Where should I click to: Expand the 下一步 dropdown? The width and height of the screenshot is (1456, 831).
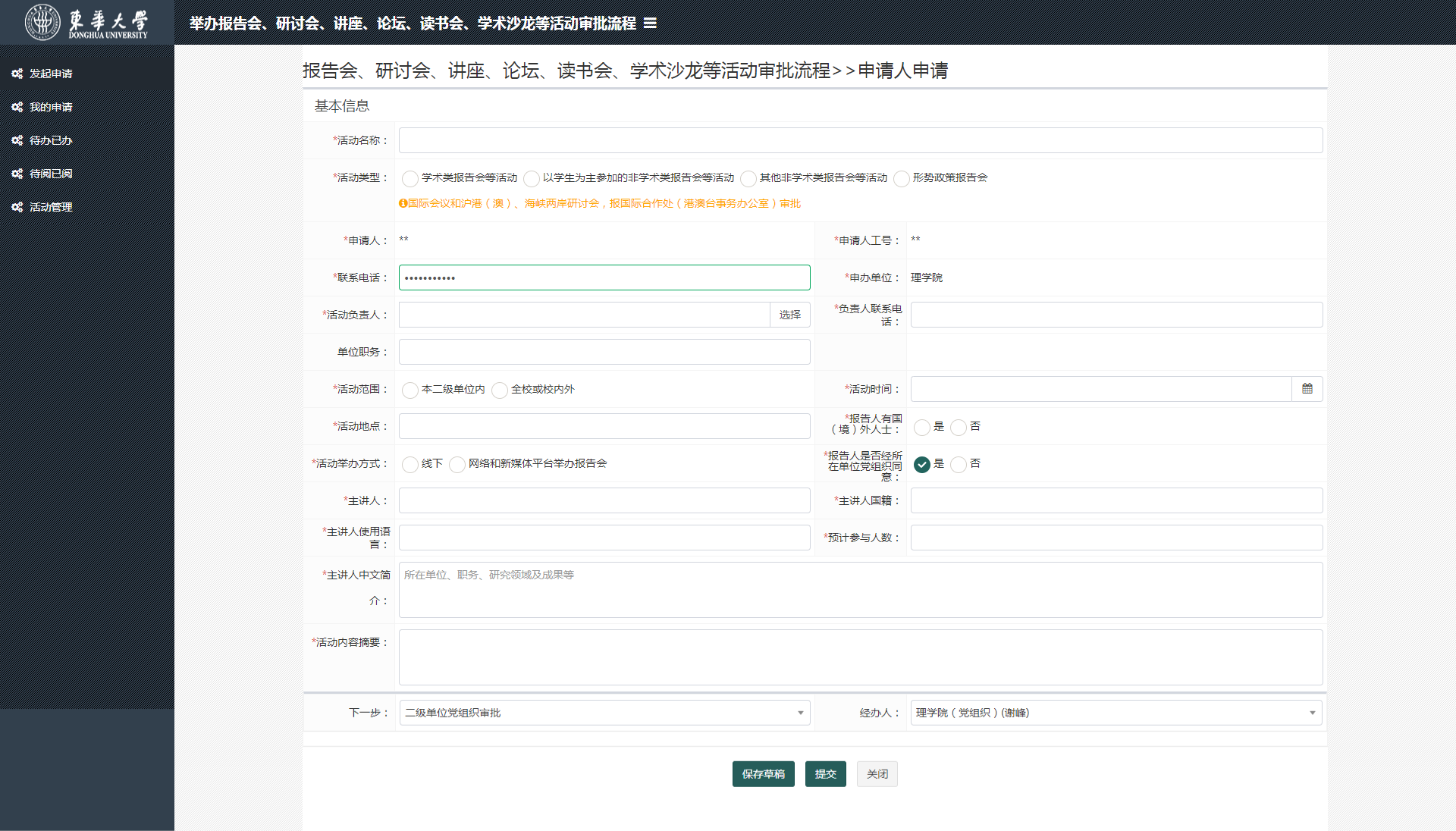click(x=604, y=713)
